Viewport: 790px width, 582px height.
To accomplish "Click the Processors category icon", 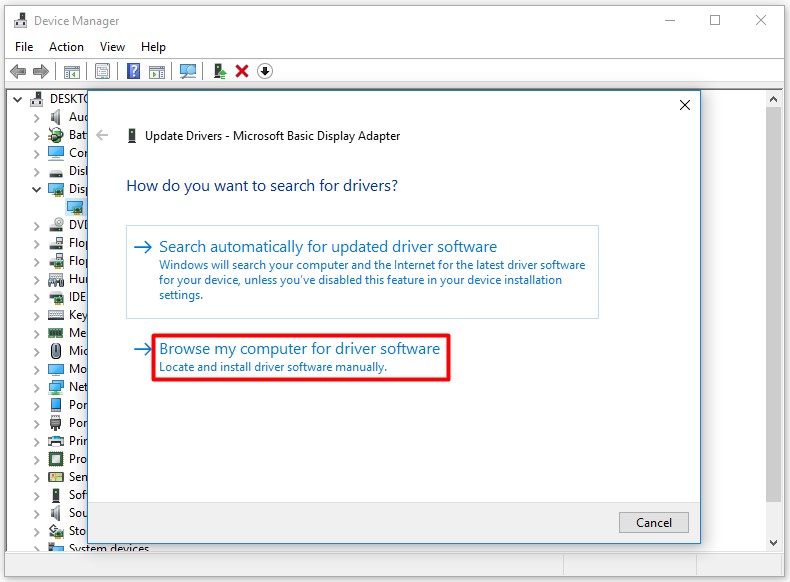I will [56, 459].
